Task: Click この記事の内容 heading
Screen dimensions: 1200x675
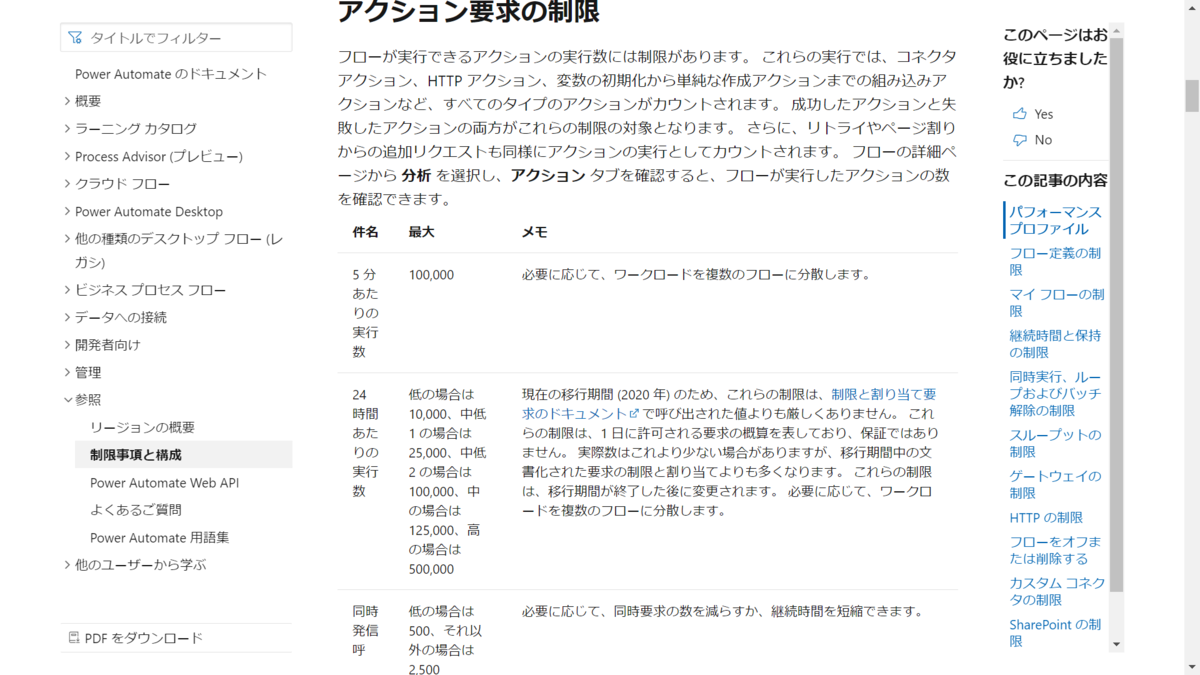Action: (1055, 180)
